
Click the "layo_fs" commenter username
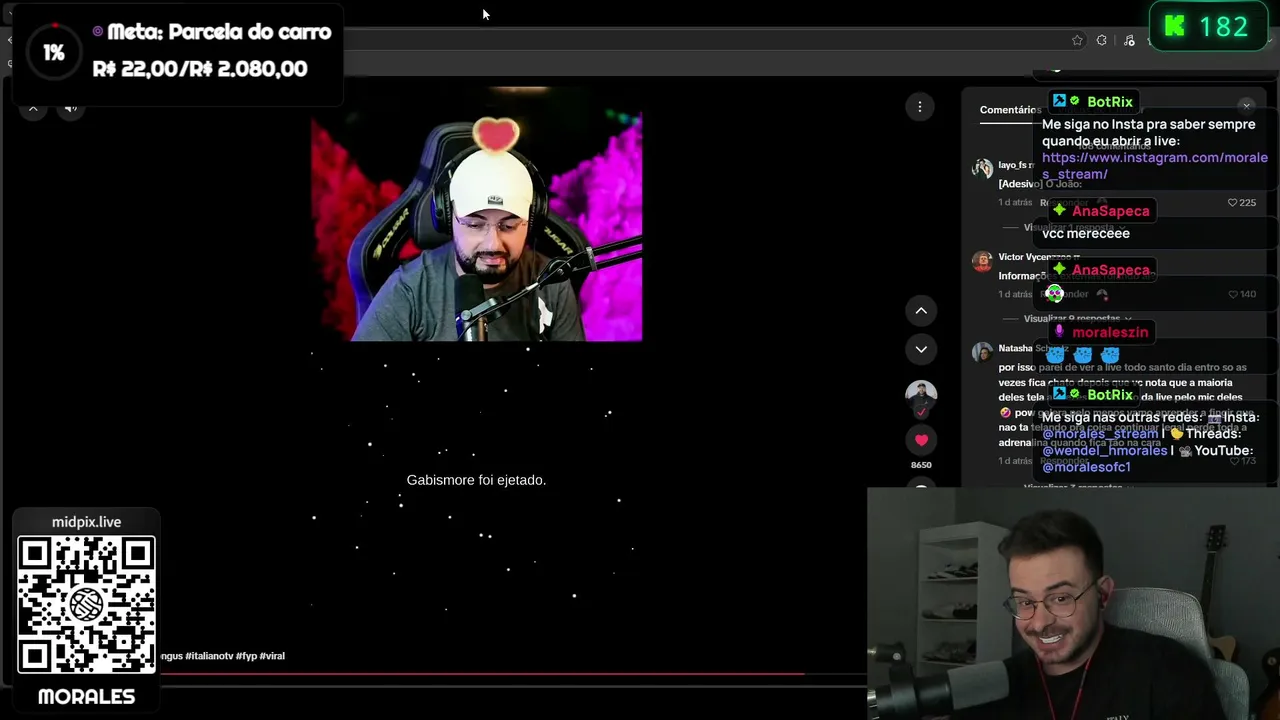coord(1014,165)
